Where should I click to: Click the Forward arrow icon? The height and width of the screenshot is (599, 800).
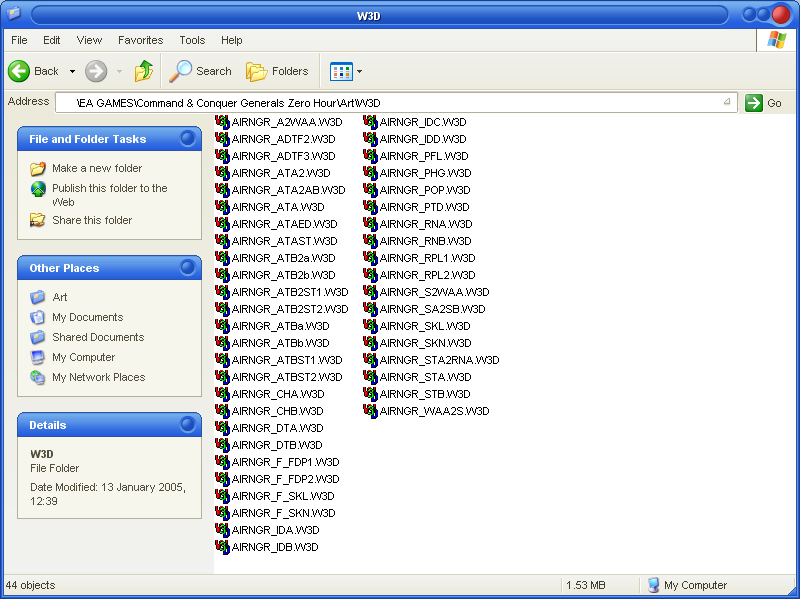96,71
